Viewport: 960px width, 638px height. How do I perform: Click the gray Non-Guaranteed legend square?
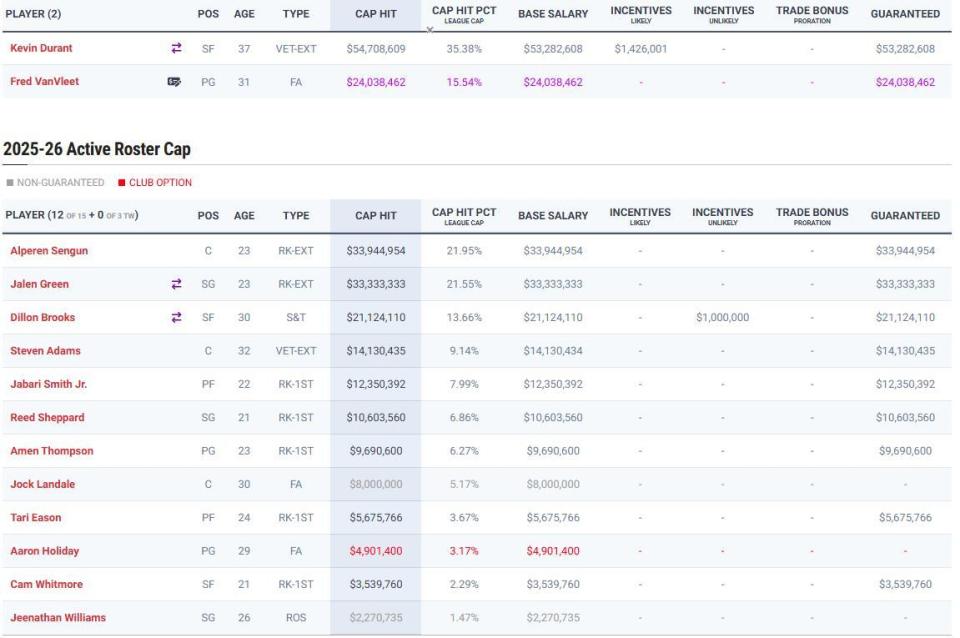point(10,182)
